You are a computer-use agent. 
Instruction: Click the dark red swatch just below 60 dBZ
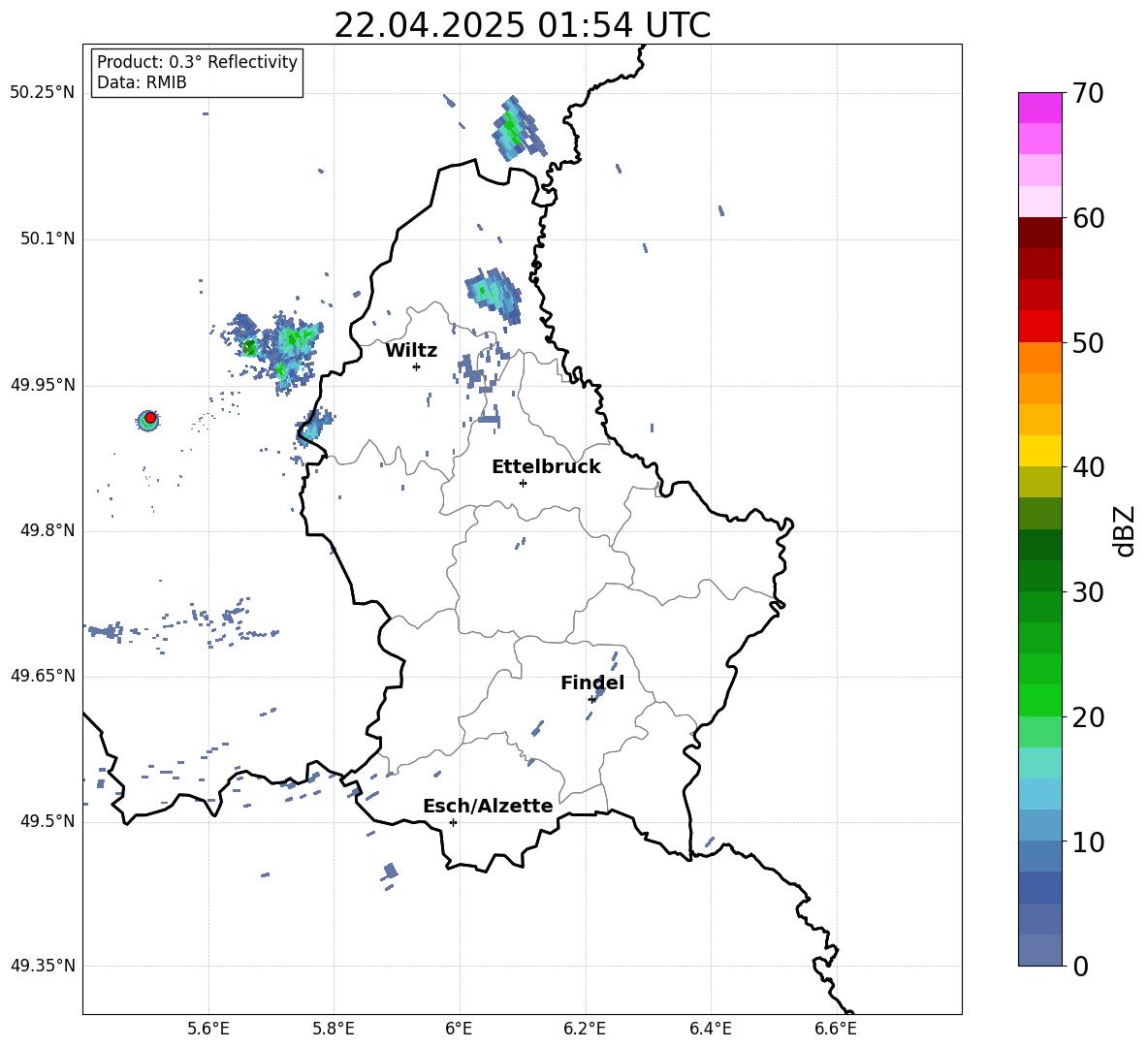click(x=1039, y=233)
